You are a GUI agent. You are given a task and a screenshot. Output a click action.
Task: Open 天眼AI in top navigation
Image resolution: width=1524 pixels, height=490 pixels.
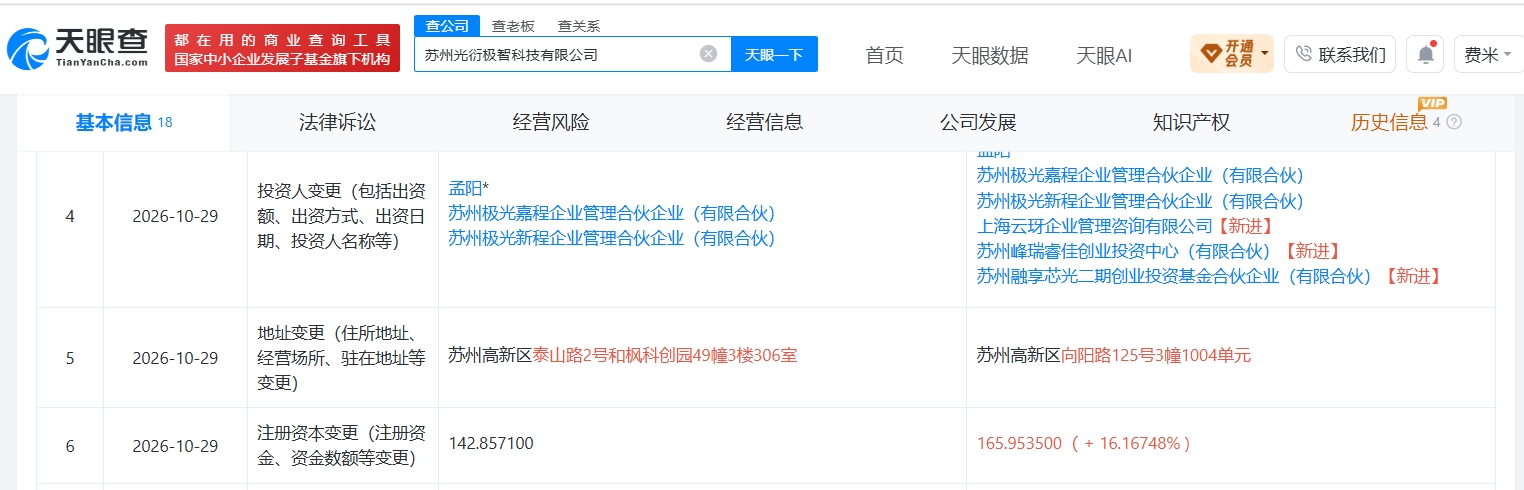(x=1104, y=55)
